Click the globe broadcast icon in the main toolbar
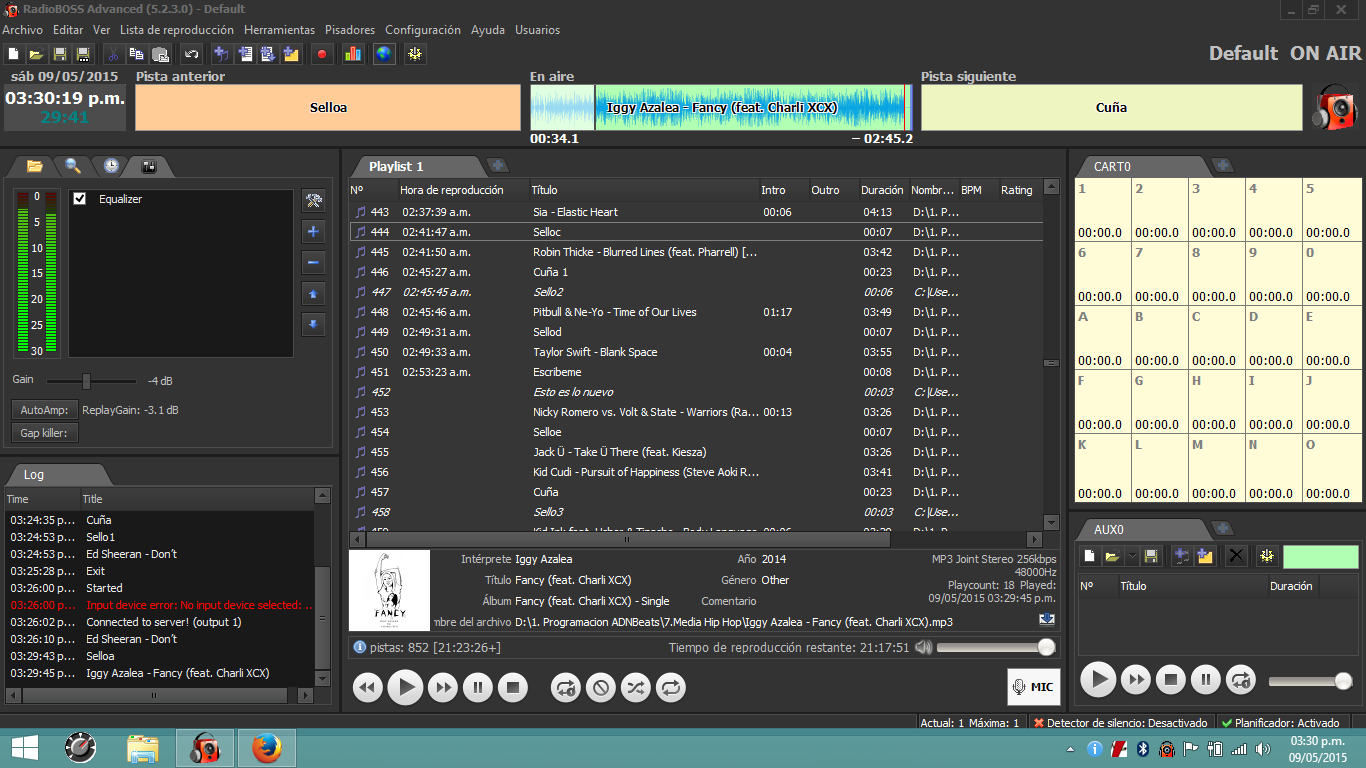 pyautogui.click(x=383, y=54)
